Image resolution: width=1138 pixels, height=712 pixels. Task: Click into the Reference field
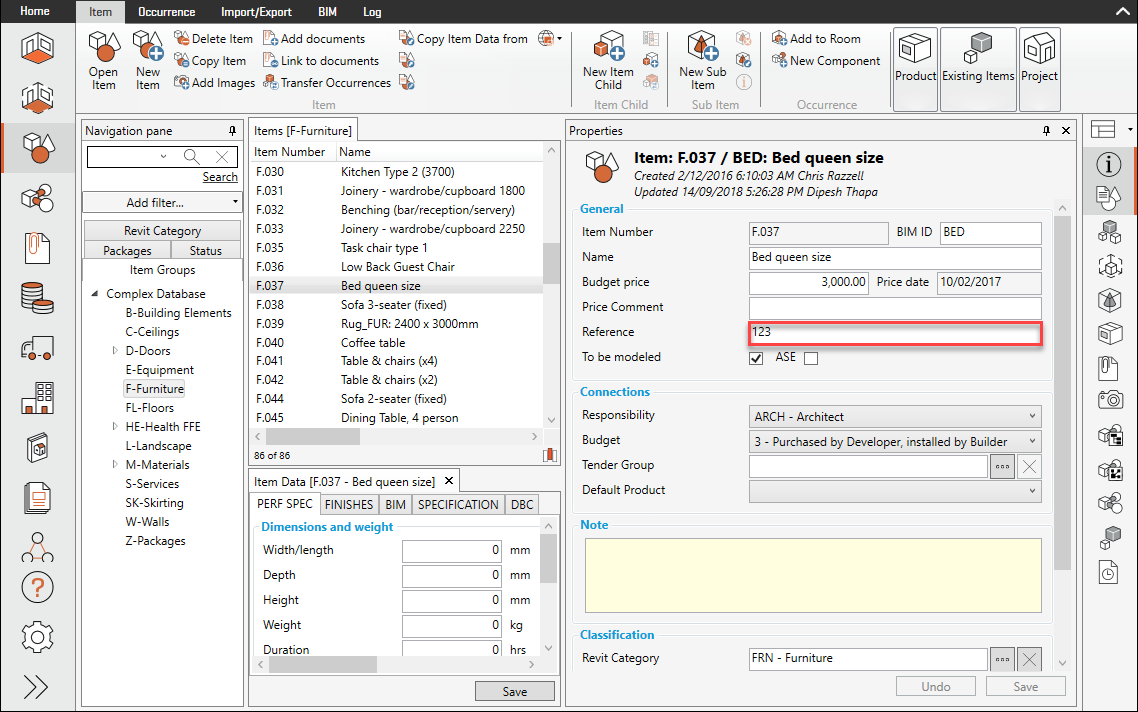(x=895, y=332)
